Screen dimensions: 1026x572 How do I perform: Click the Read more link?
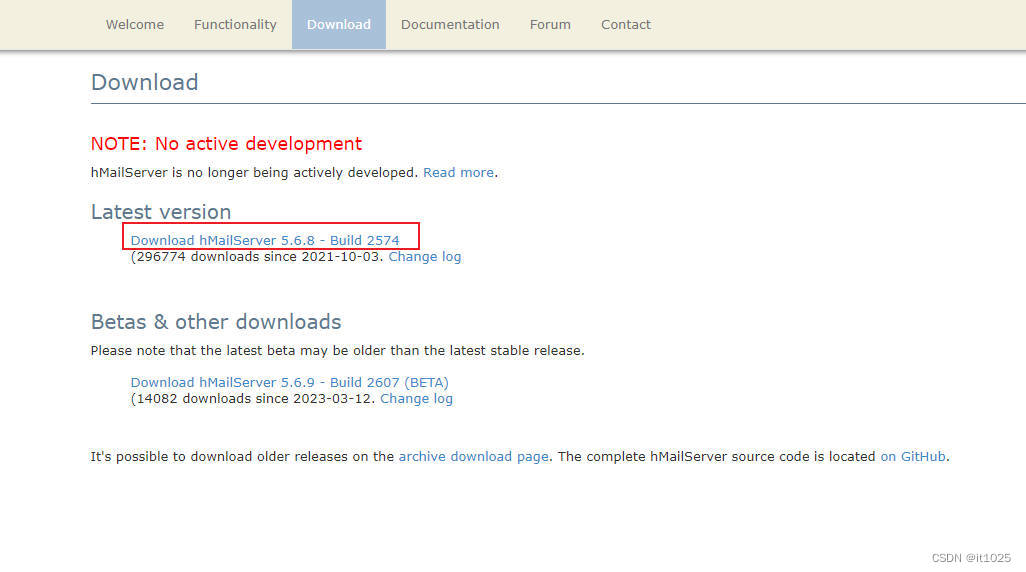(458, 173)
